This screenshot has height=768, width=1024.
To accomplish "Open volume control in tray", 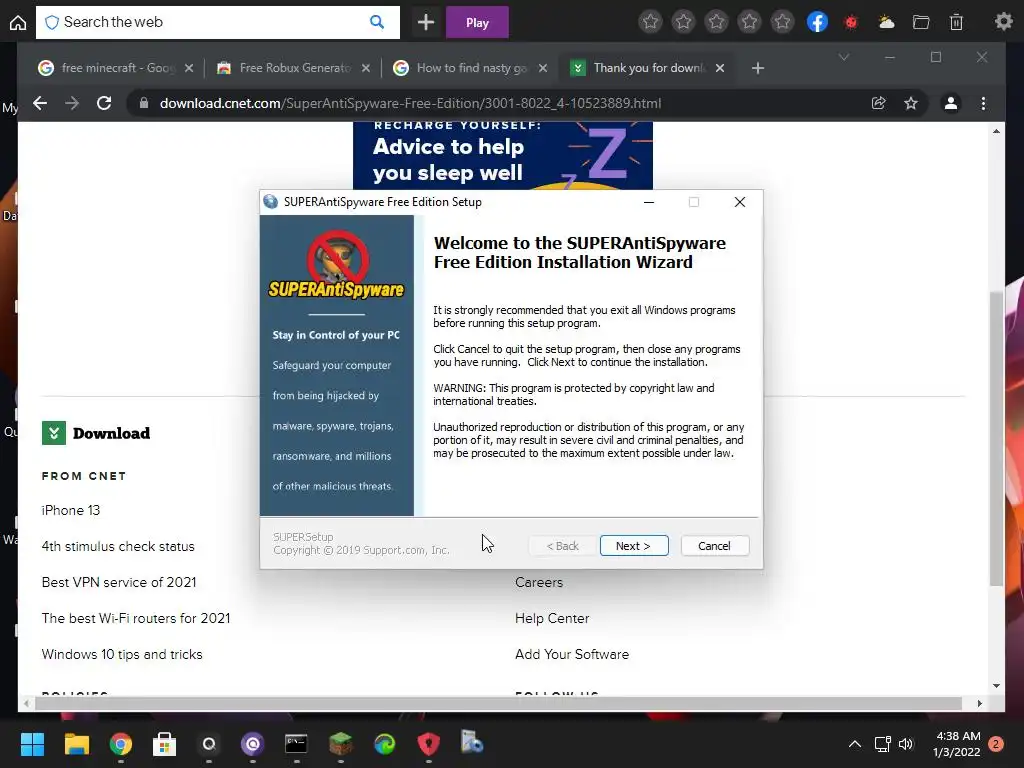I will pos(906,744).
